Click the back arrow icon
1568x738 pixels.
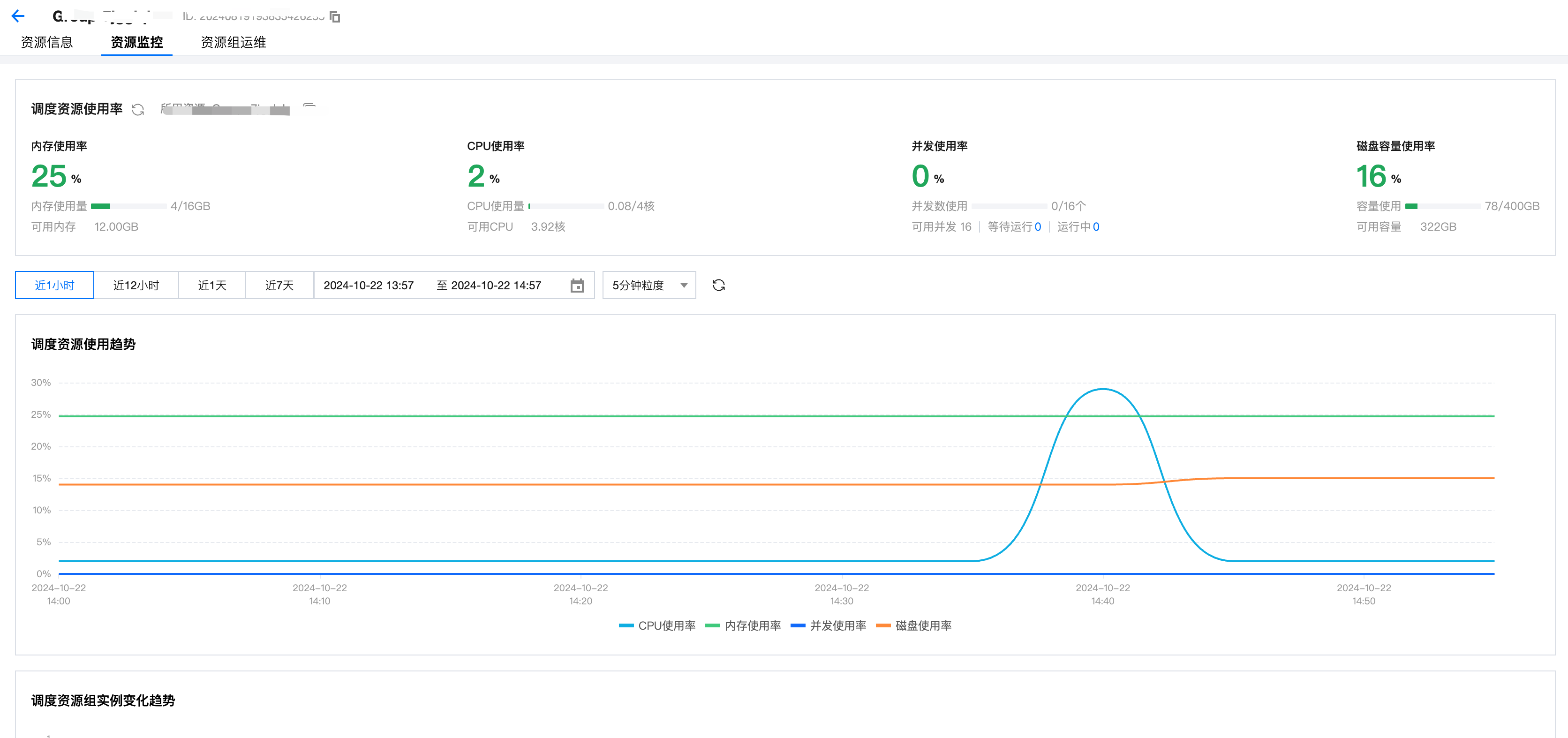point(18,16)
